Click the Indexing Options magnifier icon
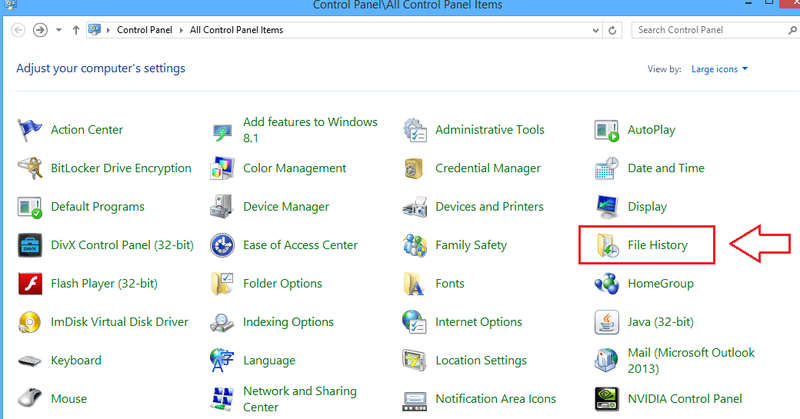This screenshot has width=800, height=419. coord(222,322)
